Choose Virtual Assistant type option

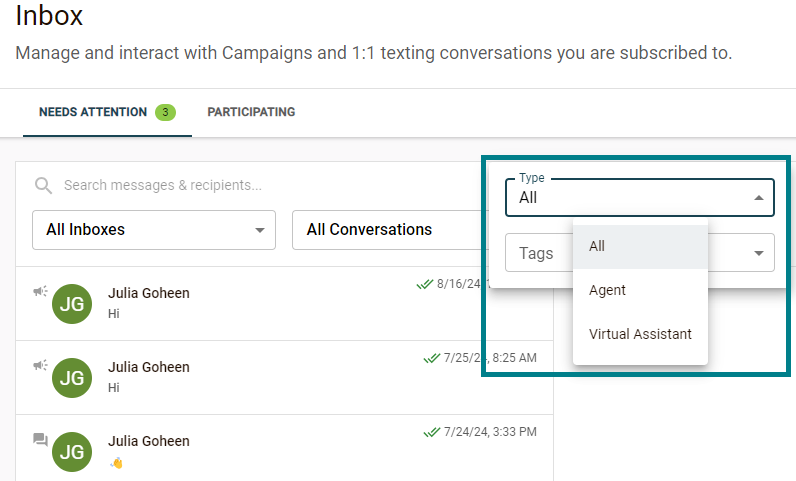tap(640, 334)
